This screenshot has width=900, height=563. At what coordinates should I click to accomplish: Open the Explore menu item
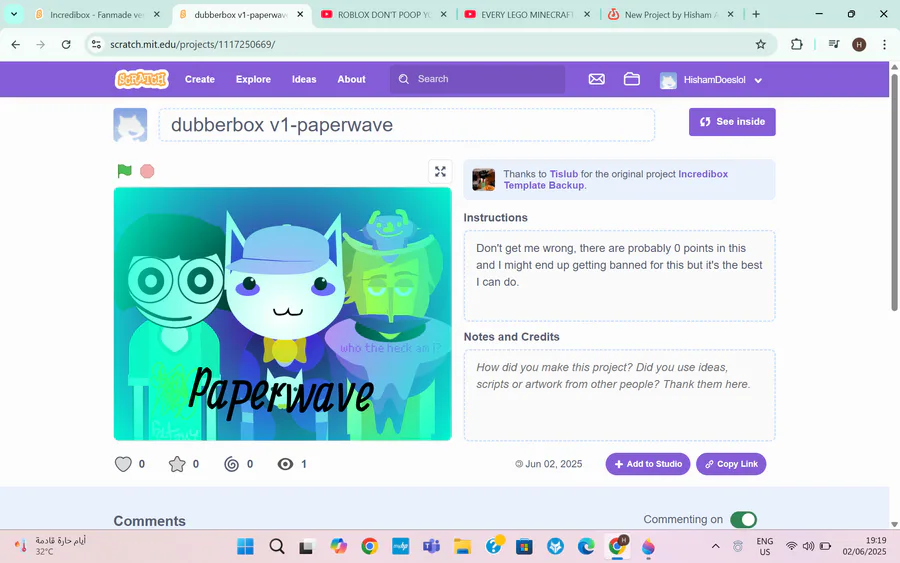253,79
